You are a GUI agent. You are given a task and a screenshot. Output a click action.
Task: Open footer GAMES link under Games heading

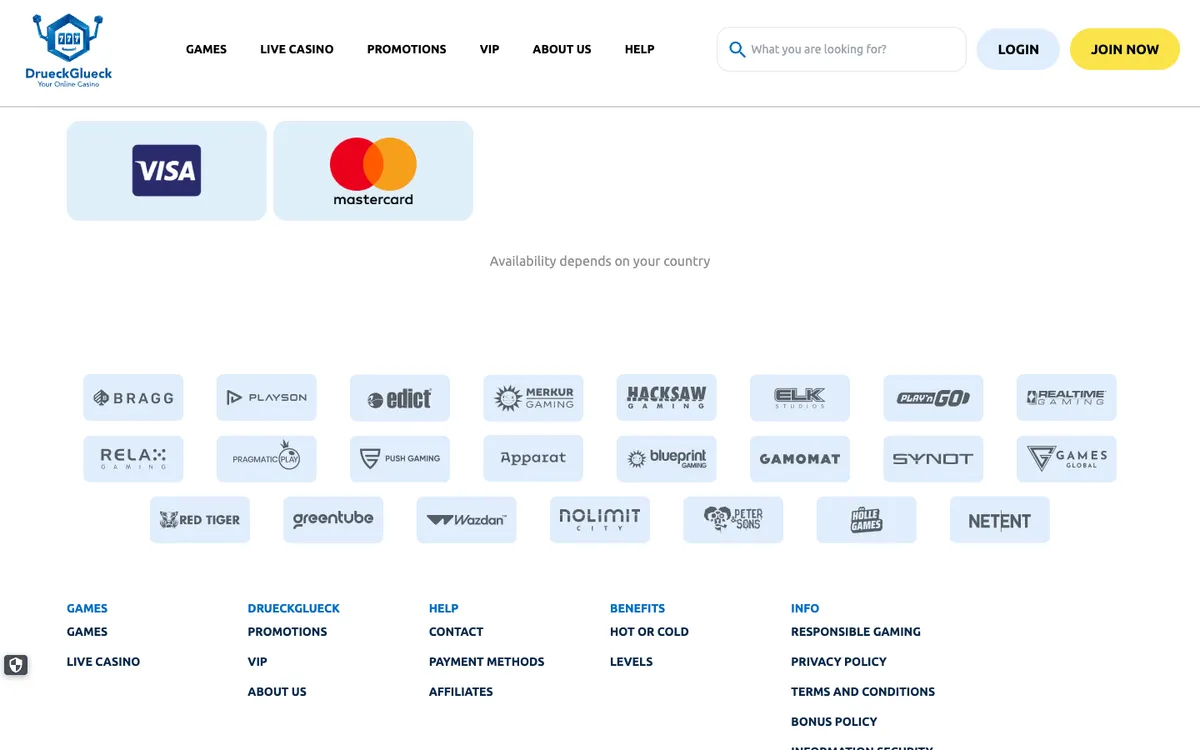87,632
